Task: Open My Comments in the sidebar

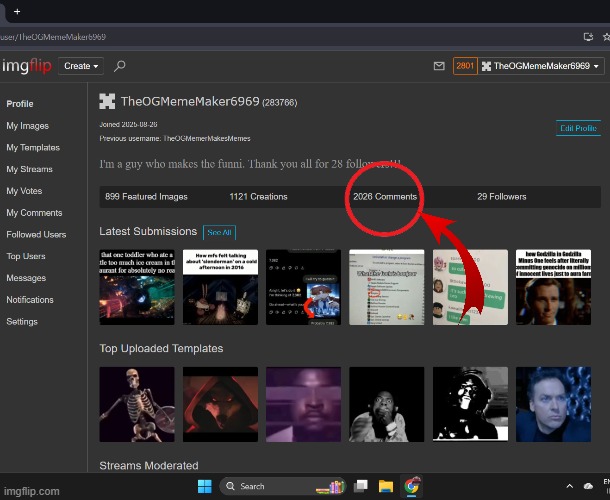Action: pos(34,213)
